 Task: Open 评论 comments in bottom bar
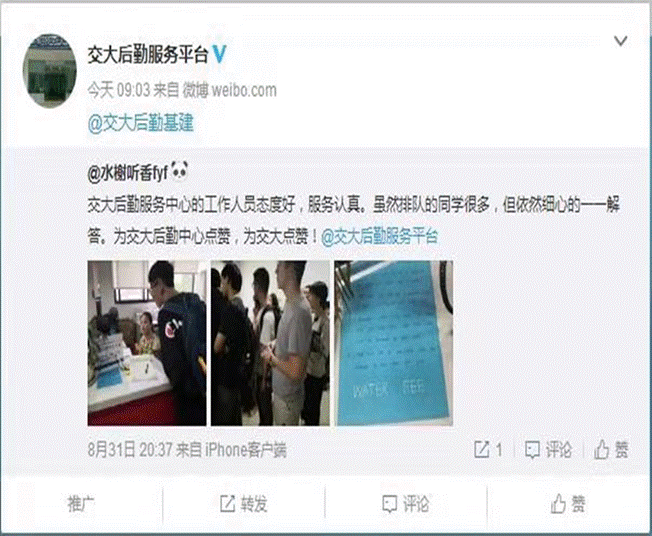(405, 504)
